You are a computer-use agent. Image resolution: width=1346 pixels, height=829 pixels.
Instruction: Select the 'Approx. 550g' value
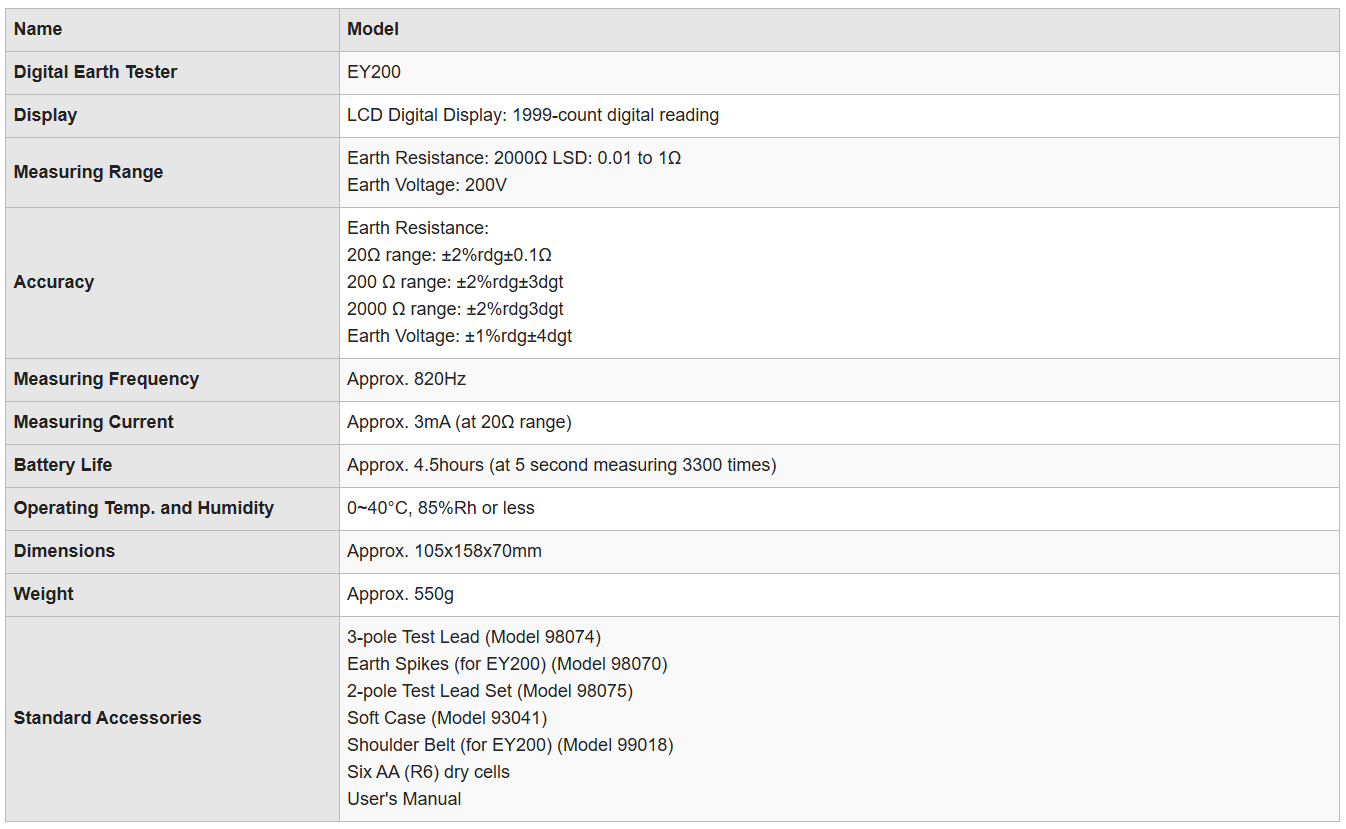click(x=400, y=594)
